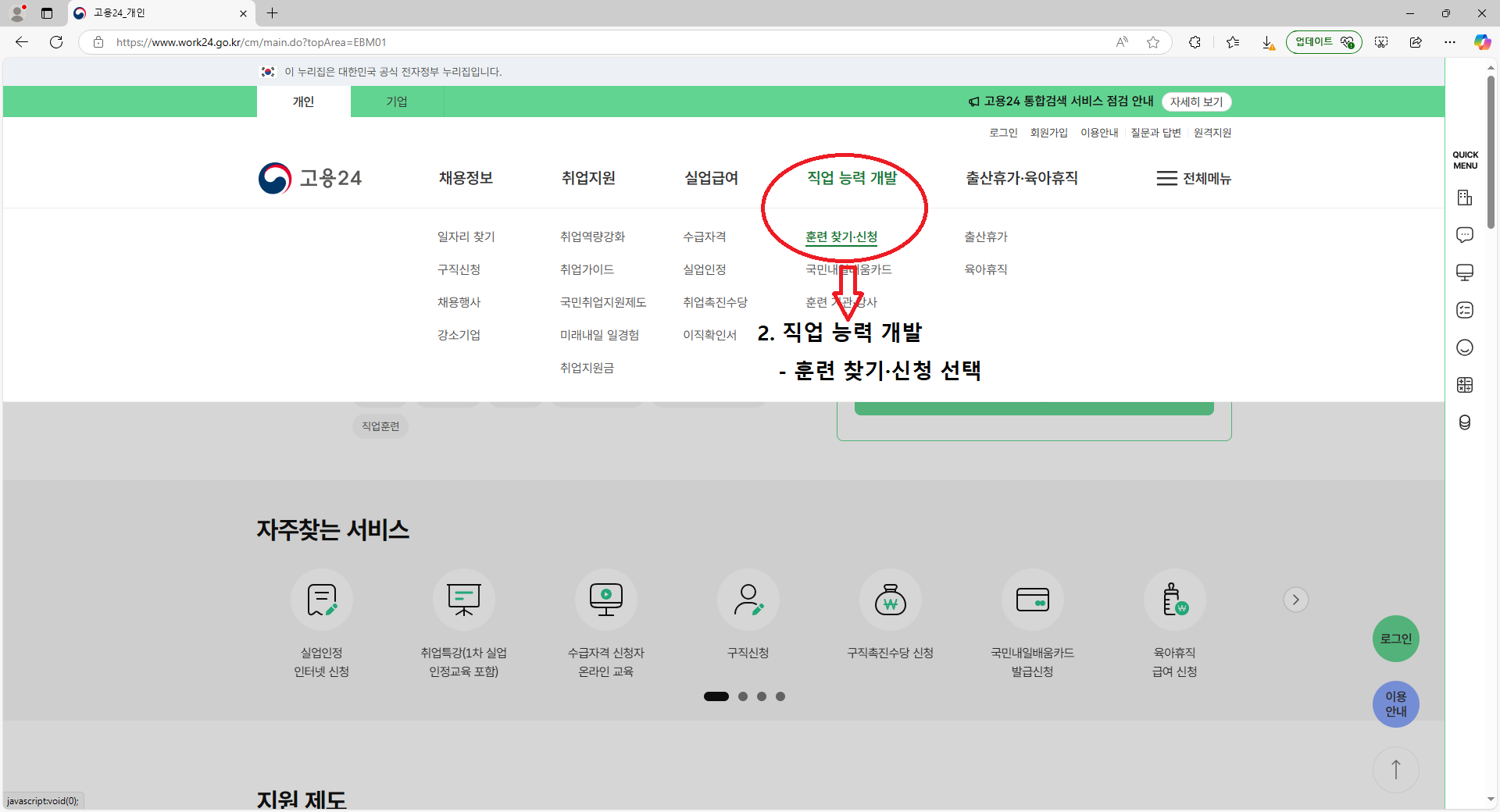The width and height of the screenshot is (1500, 812).
Task: Open the 육아휴직 급여 신청 bottle icon
Action: 1175,600
